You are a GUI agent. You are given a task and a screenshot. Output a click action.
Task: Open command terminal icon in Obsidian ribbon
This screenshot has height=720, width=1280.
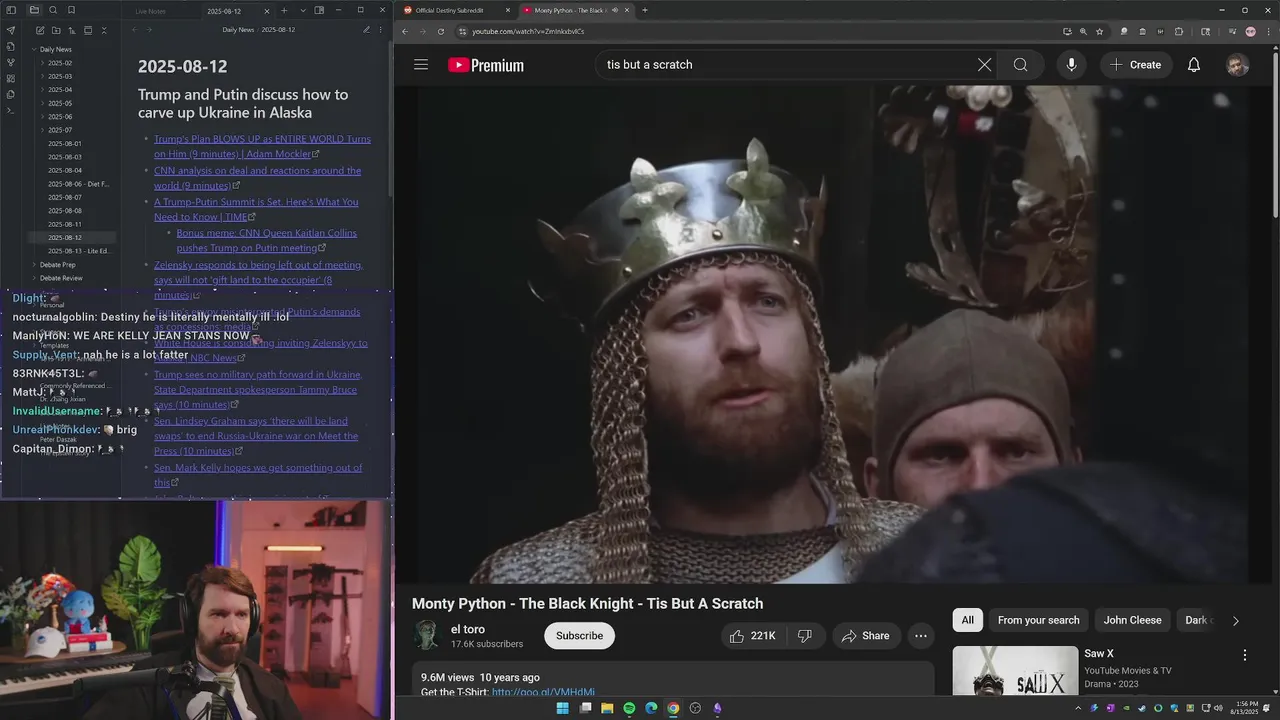click(x=11, y=110)
